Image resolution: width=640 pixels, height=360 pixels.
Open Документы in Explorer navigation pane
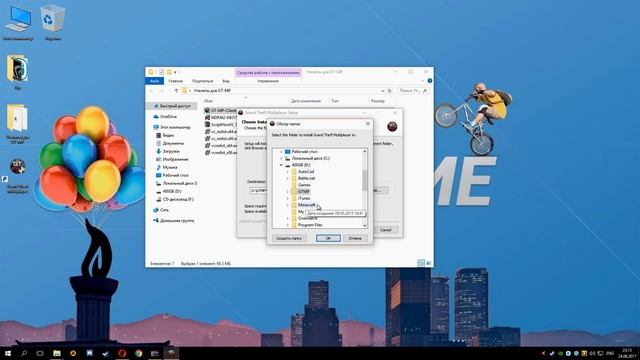170,143
